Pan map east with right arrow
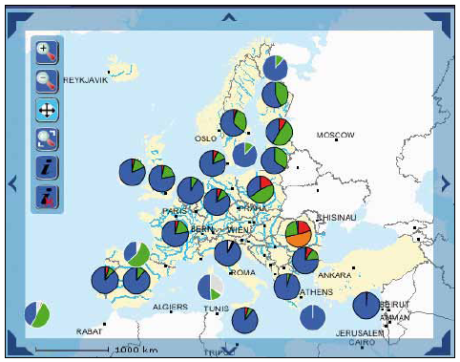 click(446, 184)
